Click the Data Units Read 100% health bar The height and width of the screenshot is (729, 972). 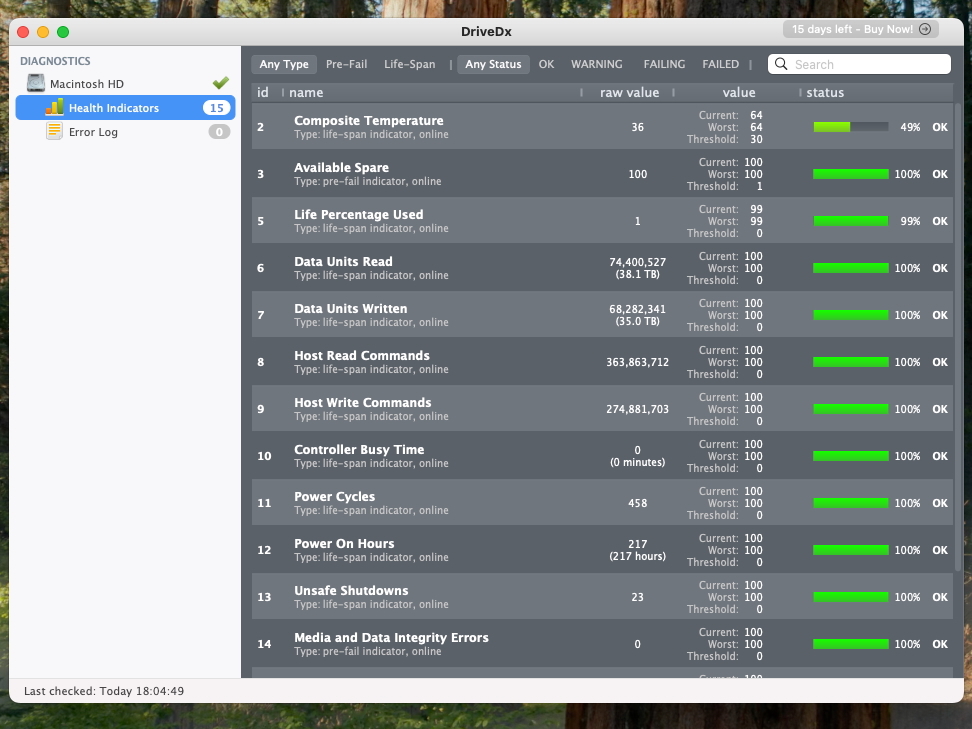pyautogui.click(x=850, y=268)
